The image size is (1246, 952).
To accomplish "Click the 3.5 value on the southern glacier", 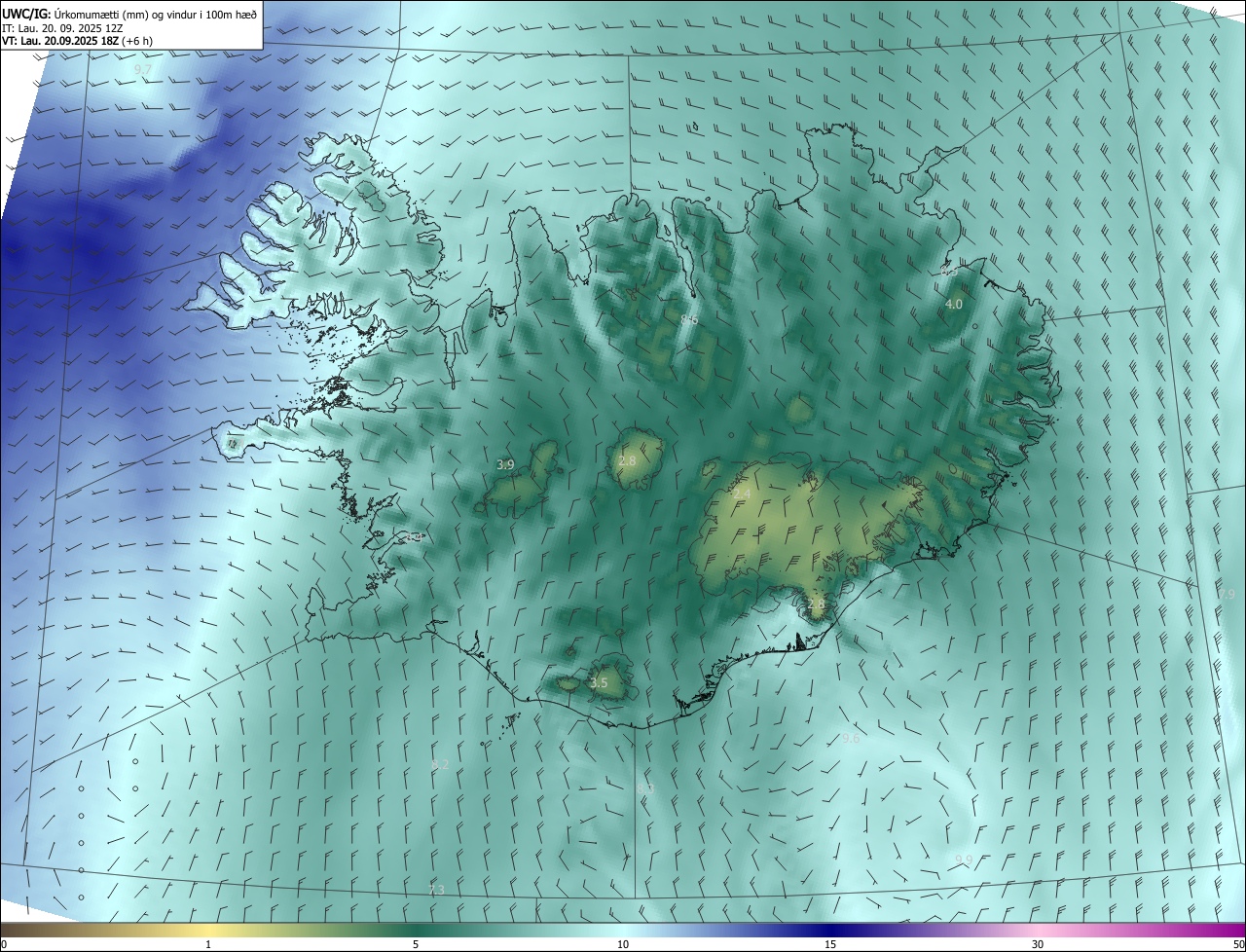I will click(599, 683).
